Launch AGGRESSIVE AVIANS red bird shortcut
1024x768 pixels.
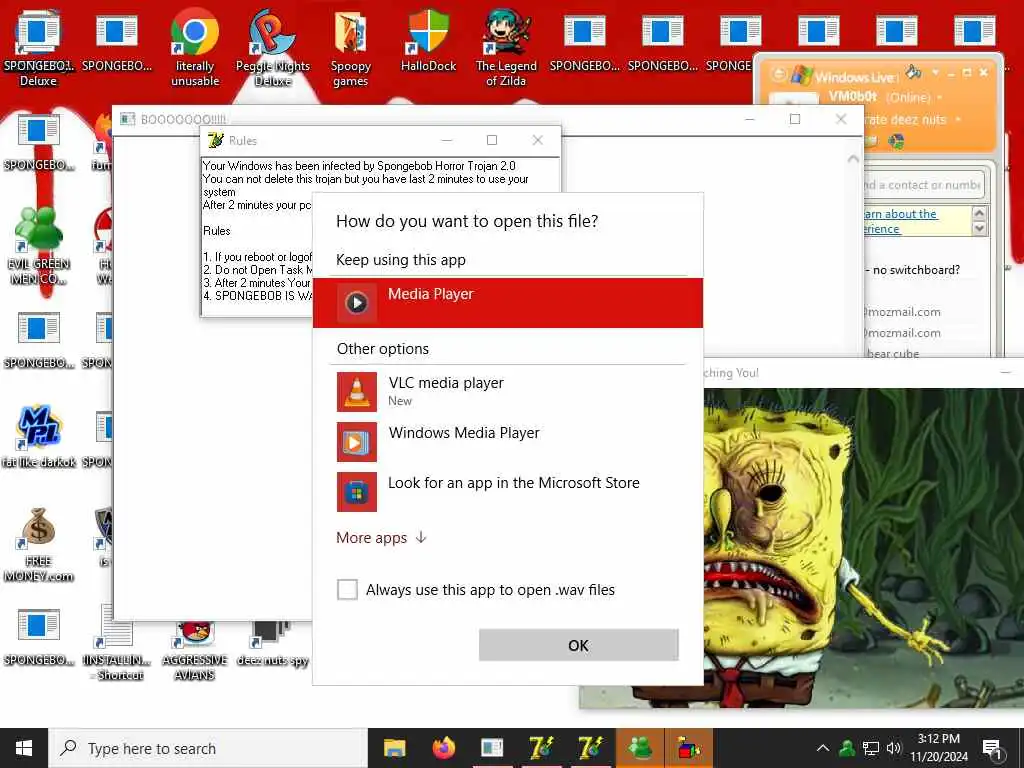click(195, 650)
